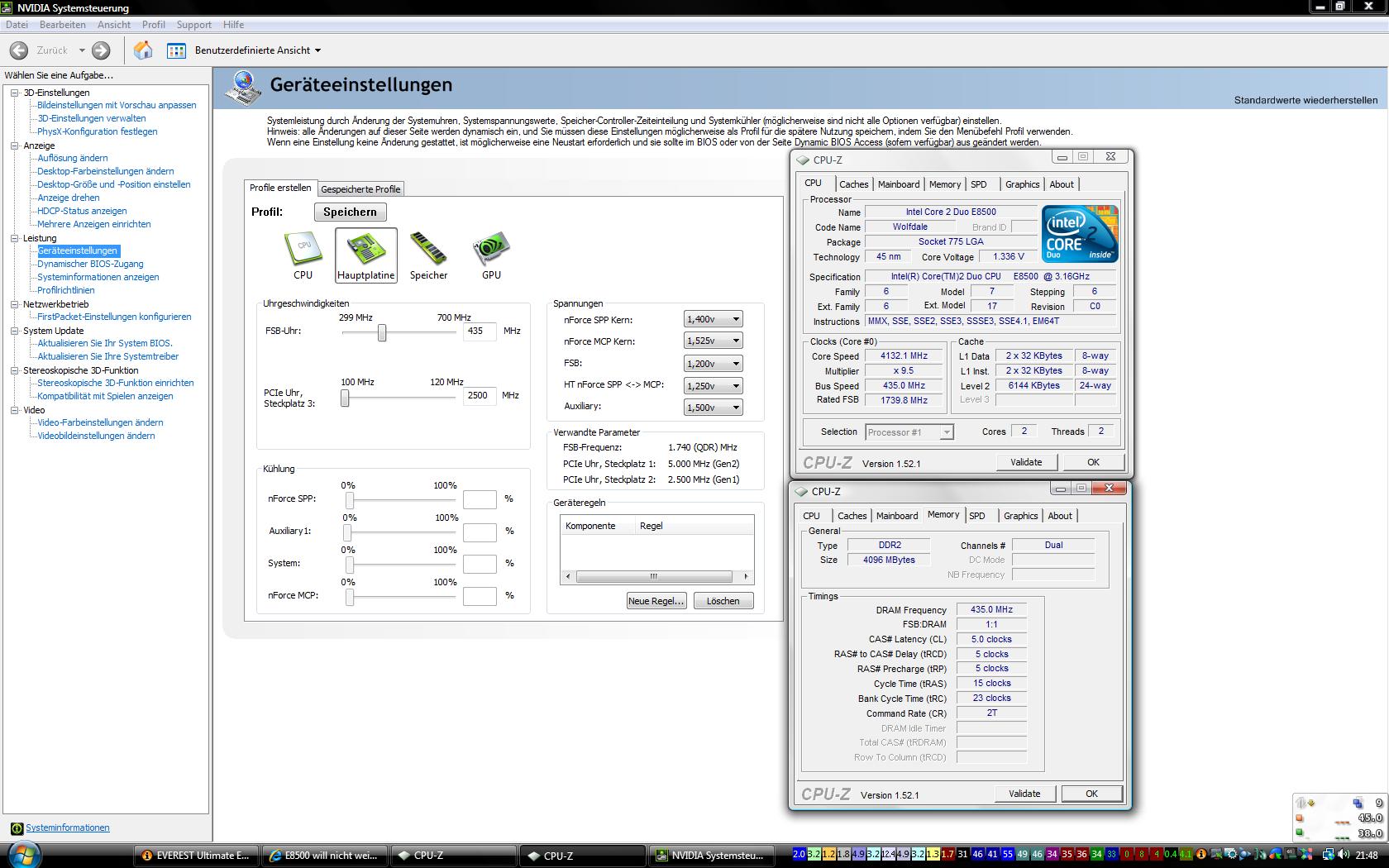Open the Ansicht menu
Viewport: 1389px width, 868px height.
pyautogui.click(x=114, y=25)
